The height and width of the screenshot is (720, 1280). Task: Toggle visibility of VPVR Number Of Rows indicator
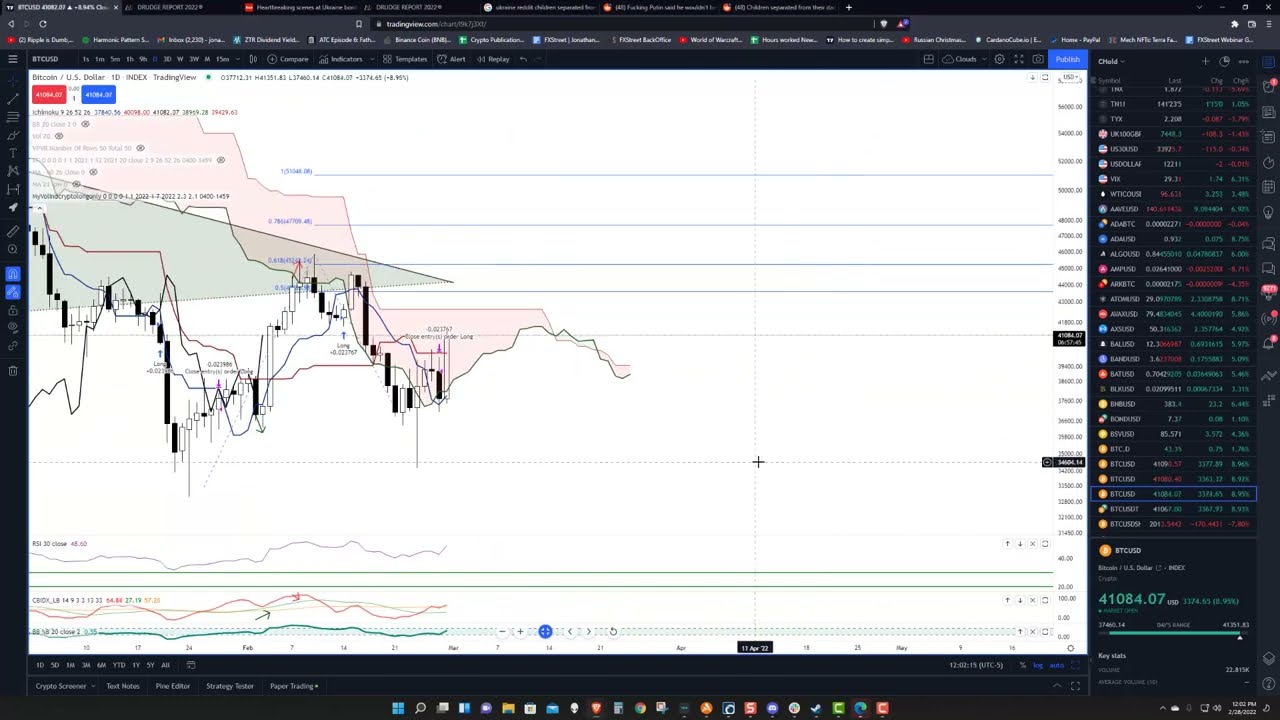[140, 148]
